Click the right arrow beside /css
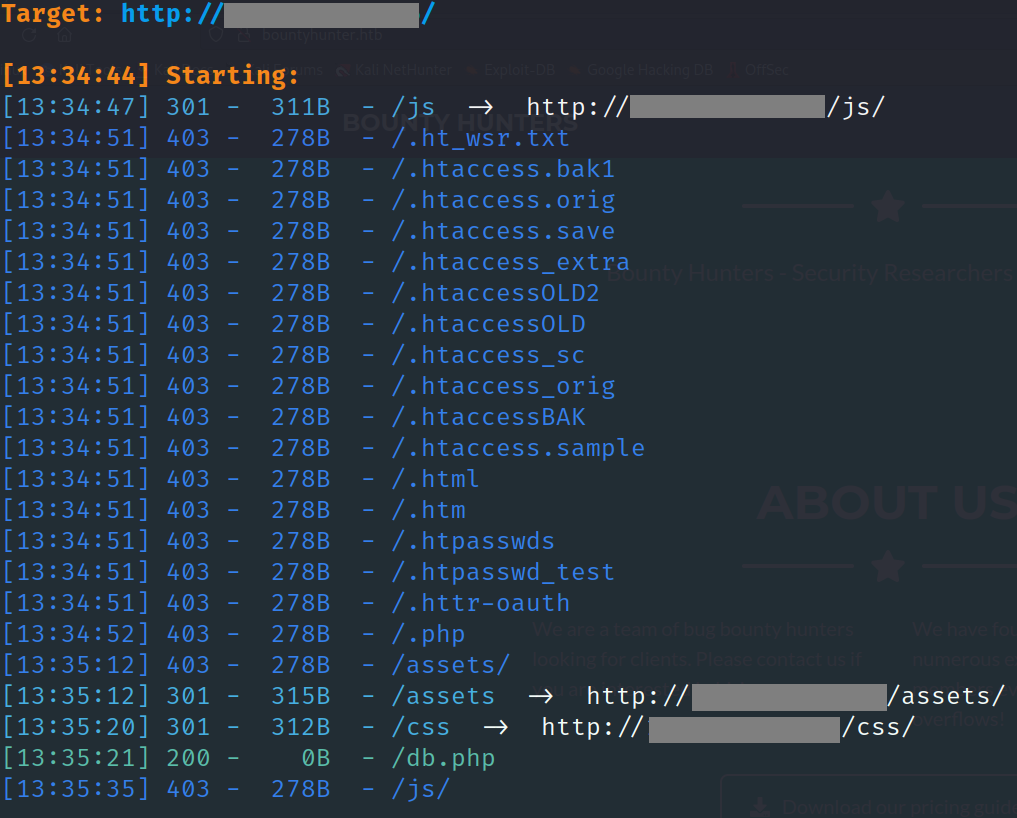The image size is (1017, 818). click(495, 727)
